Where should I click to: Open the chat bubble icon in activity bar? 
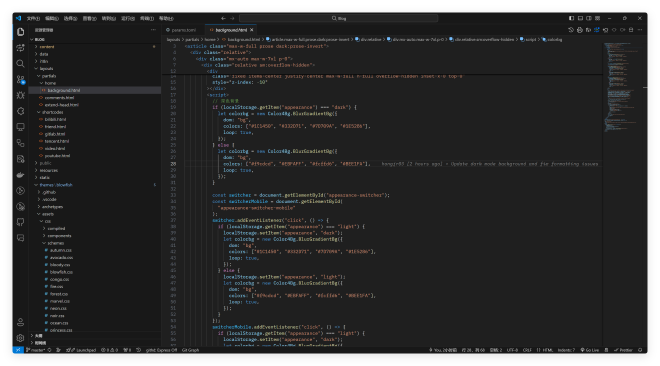(20, 238)
